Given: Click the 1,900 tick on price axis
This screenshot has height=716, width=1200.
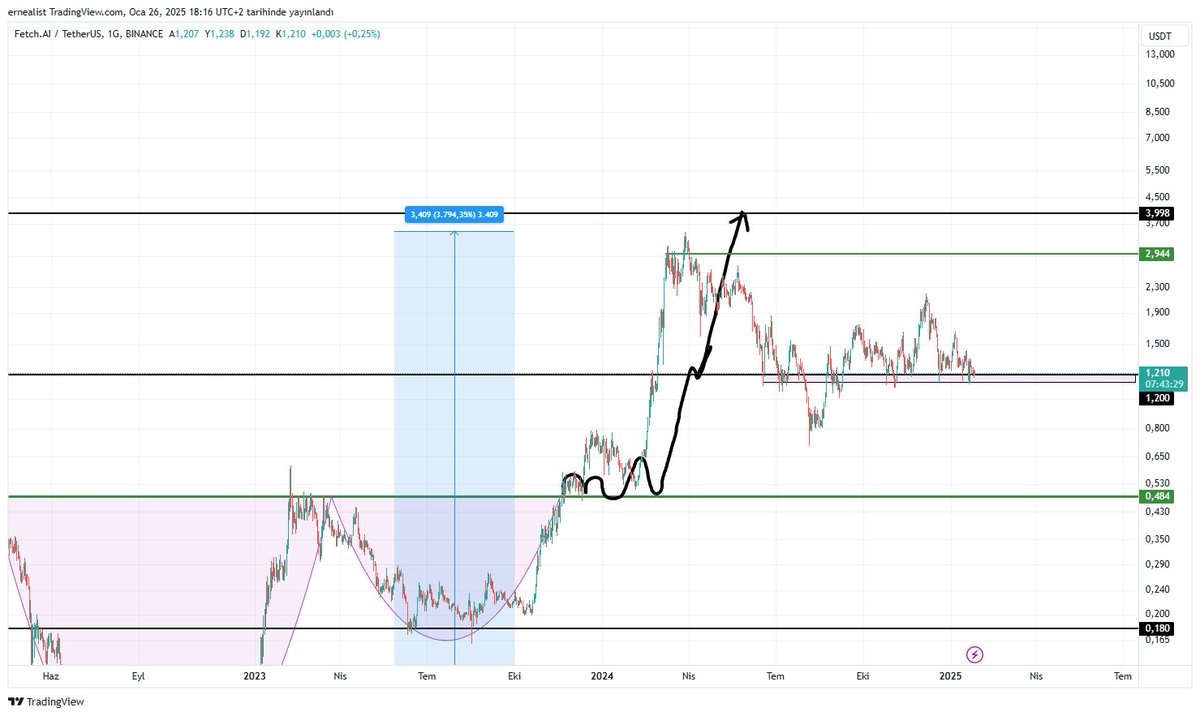Looking at the screenshot, I should pyautogui.click(x=1159, y=312).
